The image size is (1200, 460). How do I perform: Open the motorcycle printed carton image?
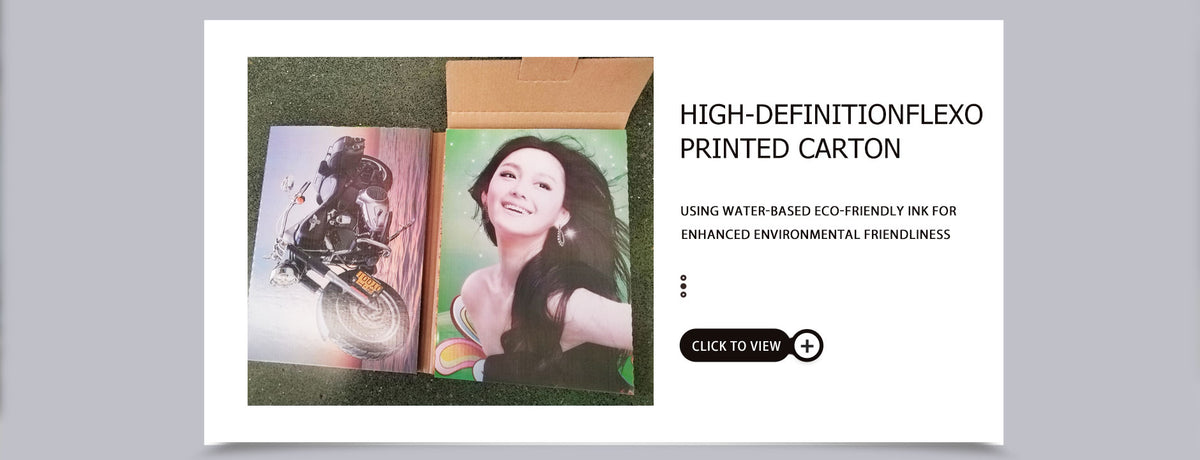pos(339,248)
